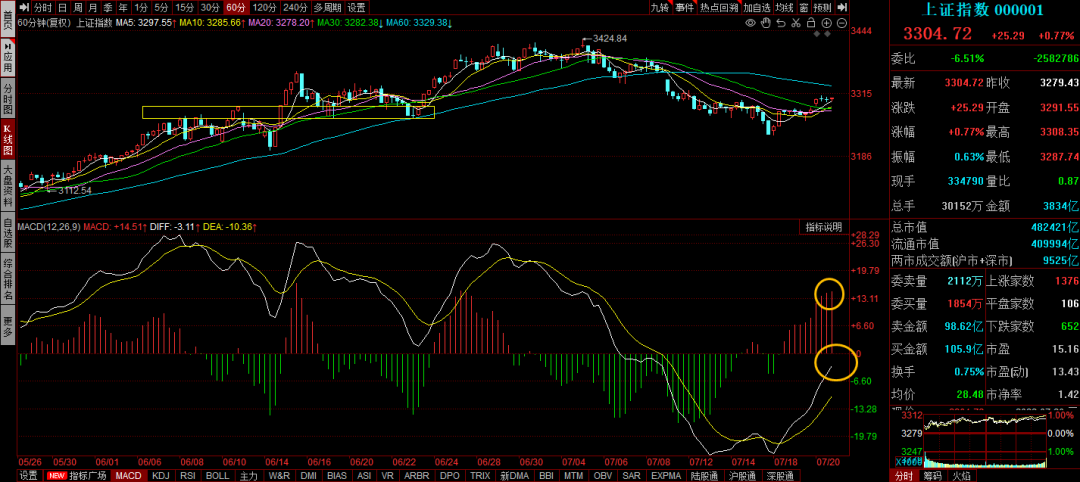
Task: Select the TRIX indicator tab
Action: pyautogui.click(x=480, y=475)
